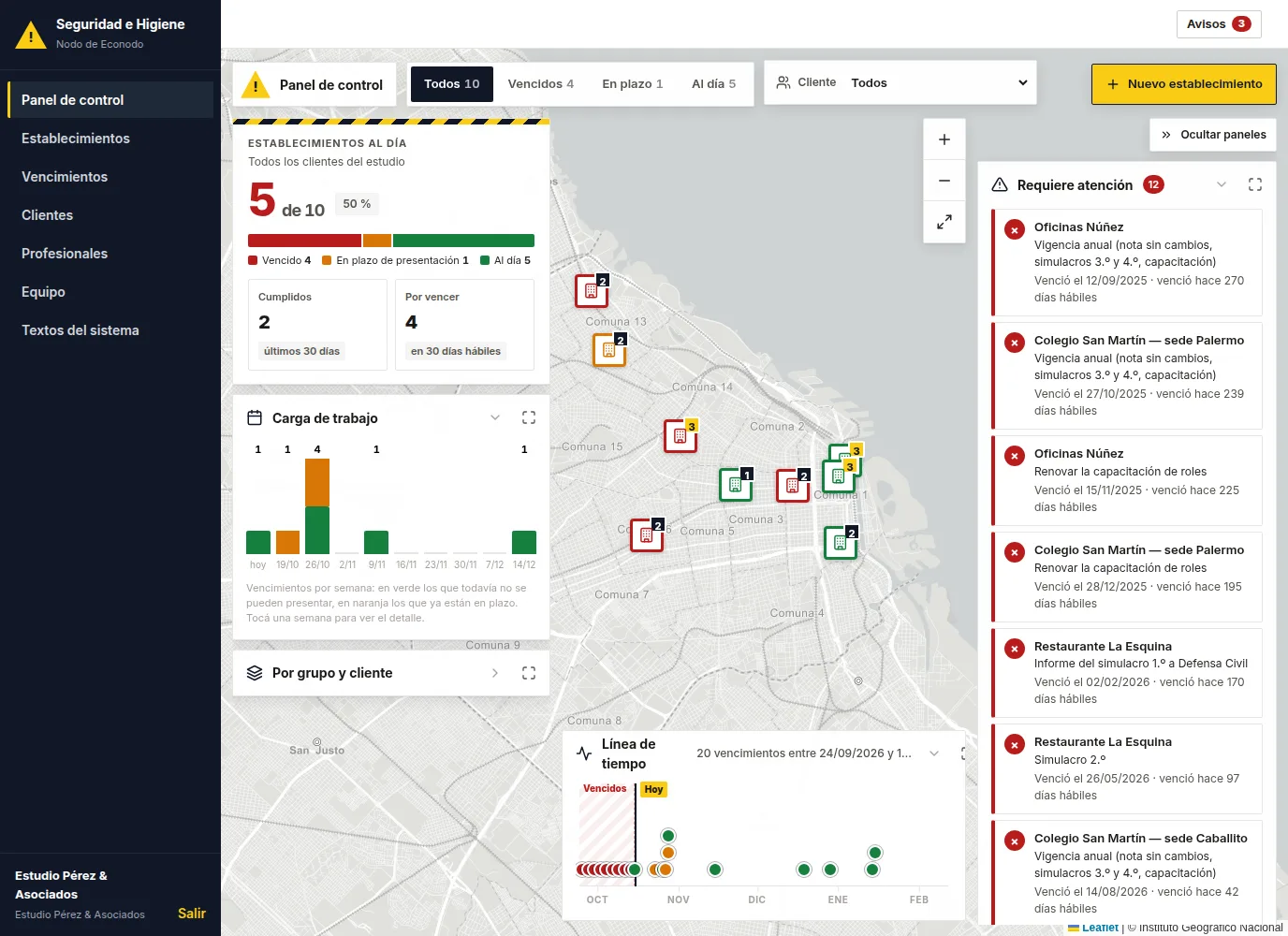Hide panels with Ocultar paneles
1288x936 pixels.
(x=1213, y=135)
